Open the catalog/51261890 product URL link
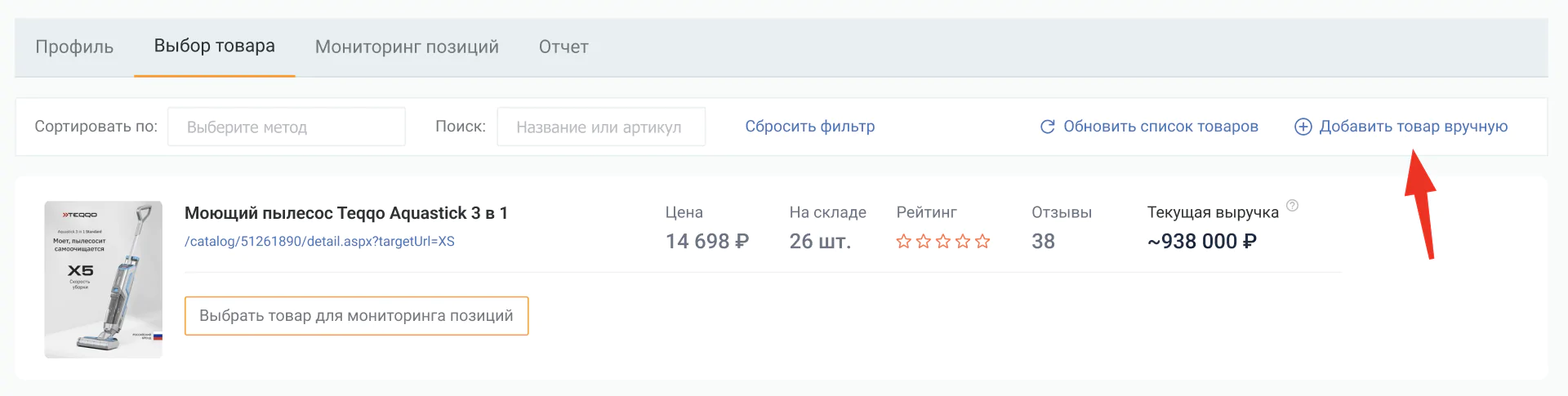1568x396 pixels. click(x=319, y=242)
